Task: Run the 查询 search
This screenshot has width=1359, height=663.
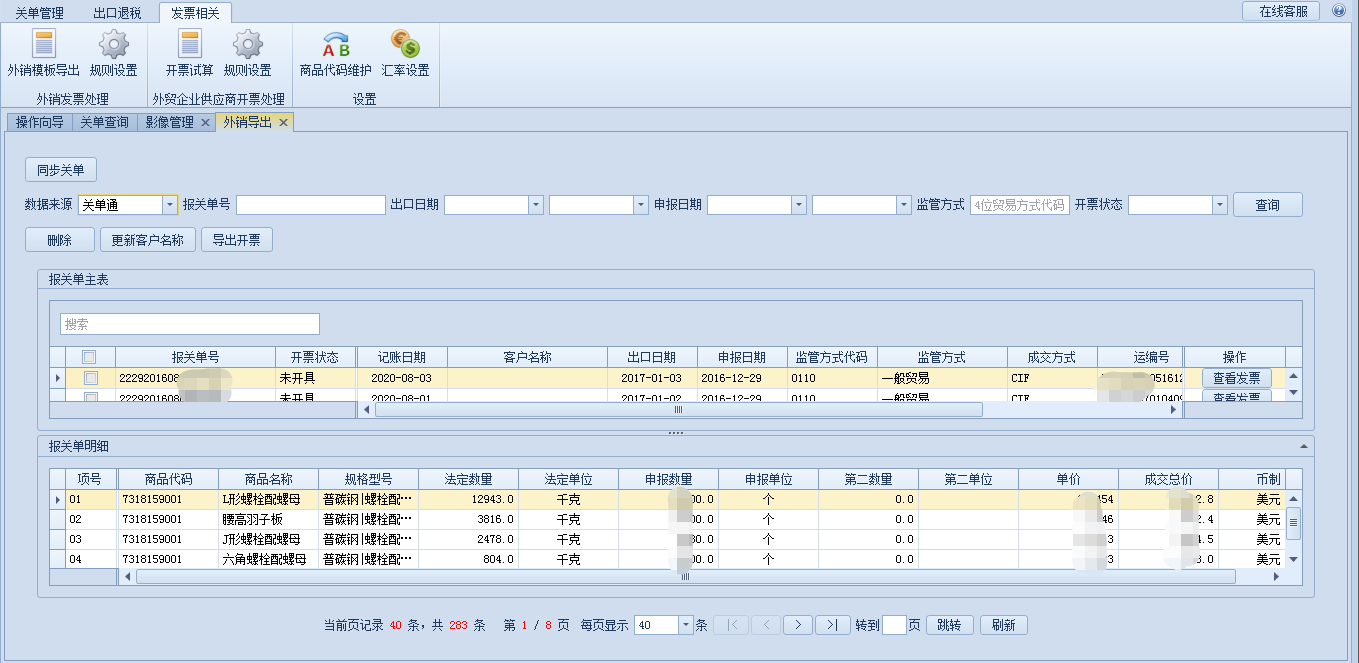Action: (x=1268, y=205)
